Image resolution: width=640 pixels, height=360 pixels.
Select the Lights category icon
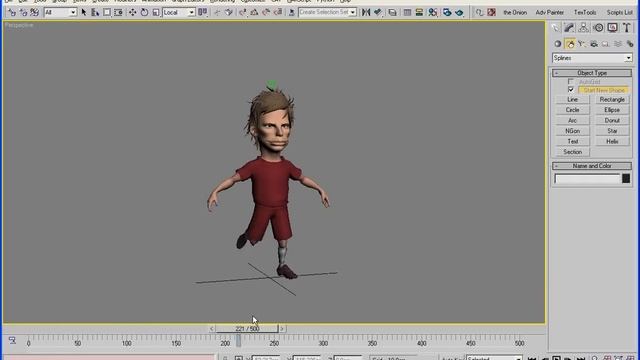pyautogui.click(x=582, y=44)
